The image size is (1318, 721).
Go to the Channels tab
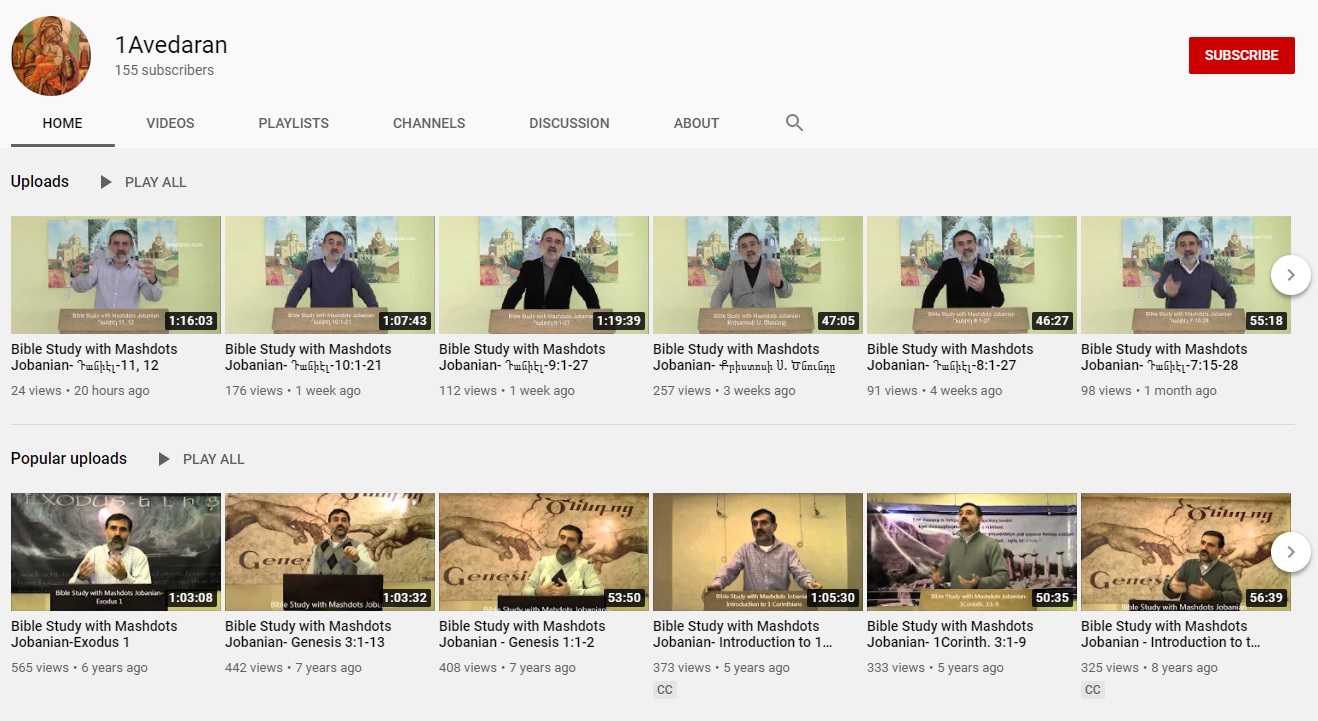[428, 123]
